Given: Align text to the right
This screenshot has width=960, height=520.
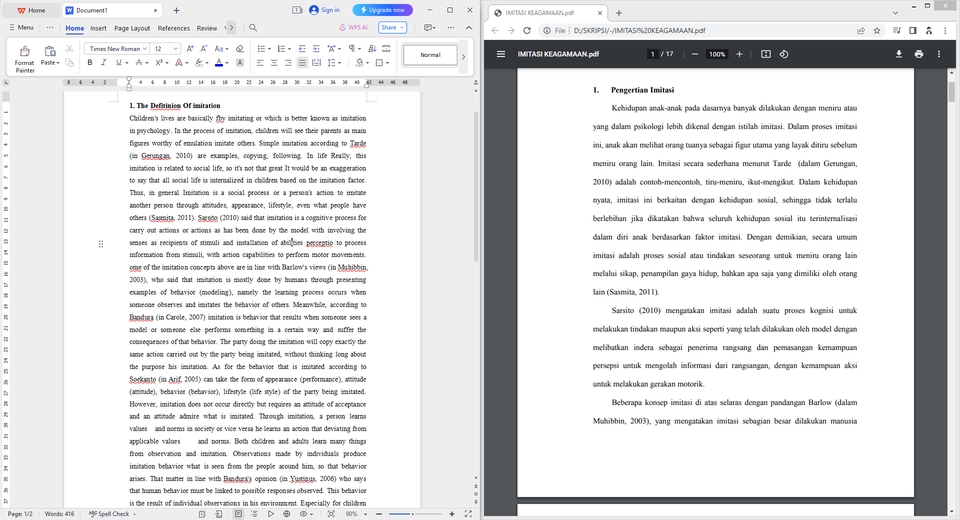Looking at the screenshot, I should [288, 62].
